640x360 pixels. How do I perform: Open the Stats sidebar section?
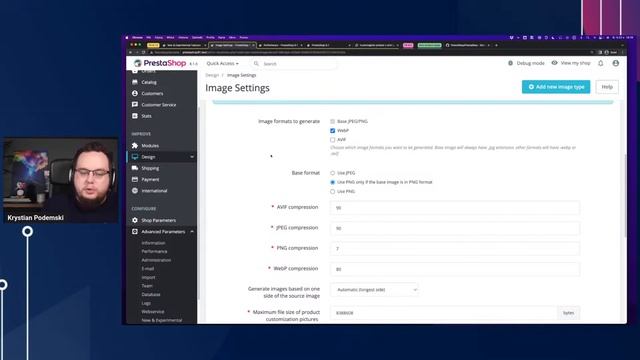[x=146, y=116]
